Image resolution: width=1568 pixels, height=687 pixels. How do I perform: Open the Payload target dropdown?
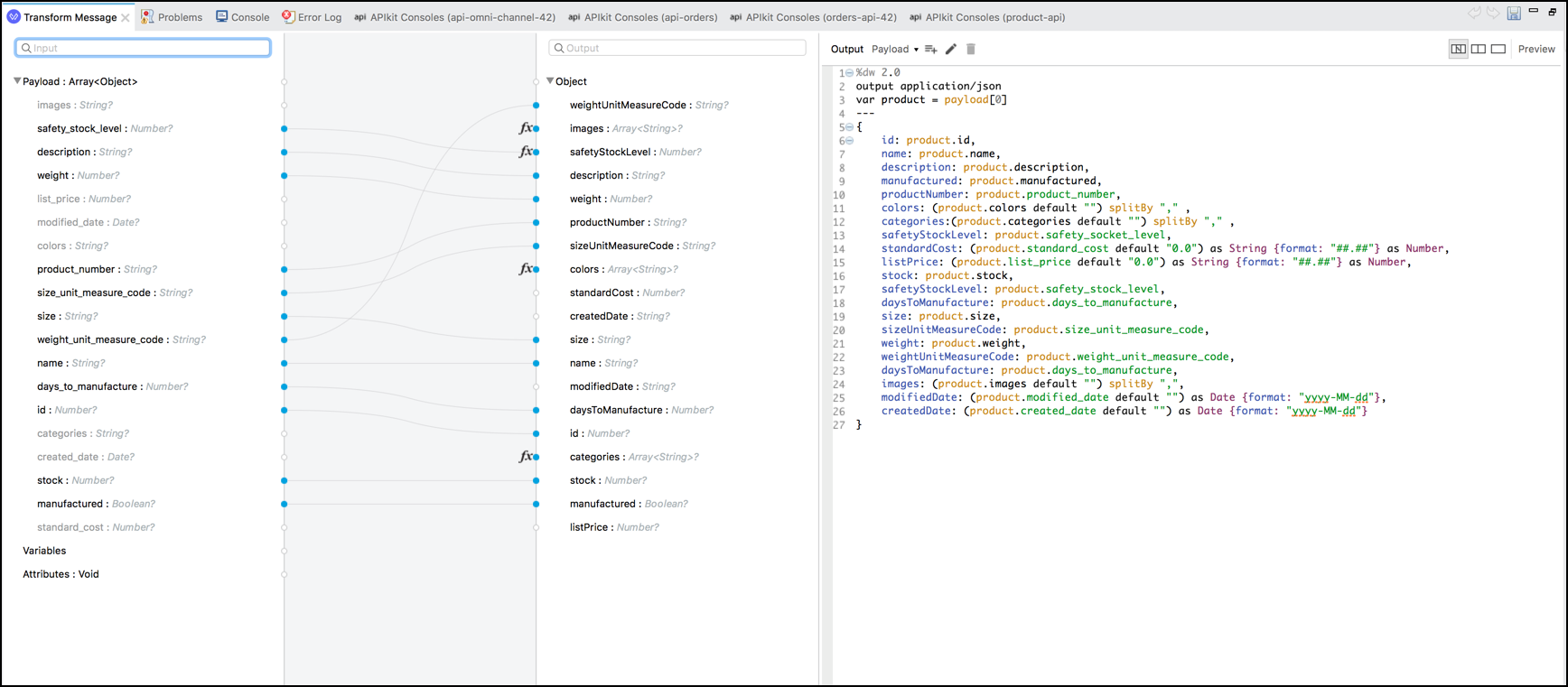895,49
